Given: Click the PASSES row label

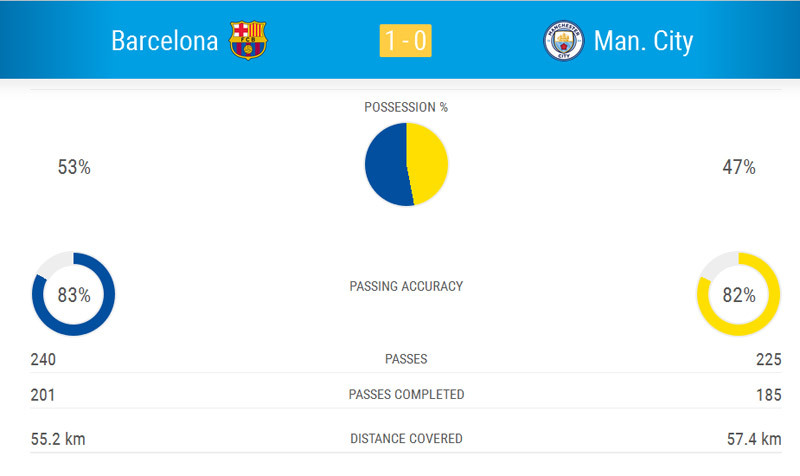Looking at the screenshot, I should (x=406, y=359).
